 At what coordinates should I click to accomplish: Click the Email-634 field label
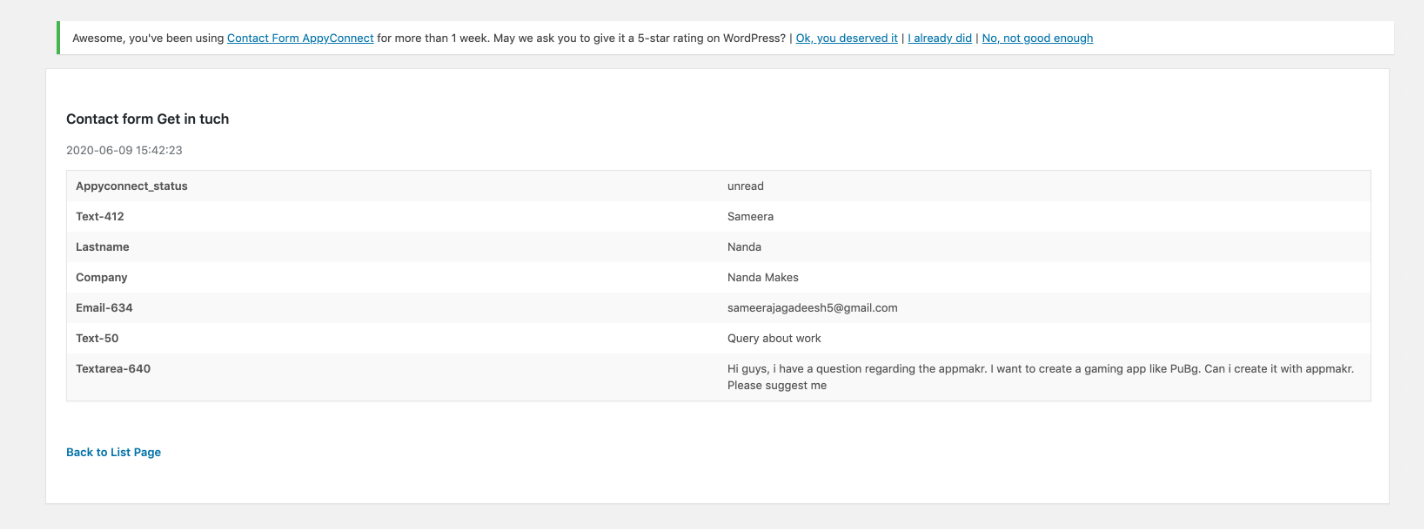(x=103, y=307)
